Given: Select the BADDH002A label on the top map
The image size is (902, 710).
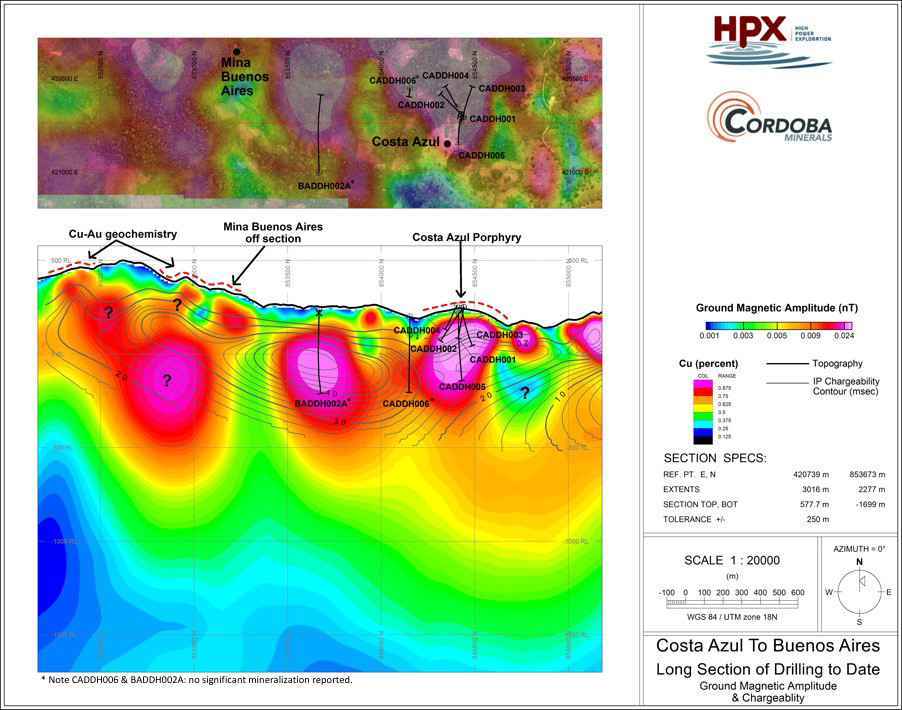Looking at the screenshot, I should coord(325,185).
